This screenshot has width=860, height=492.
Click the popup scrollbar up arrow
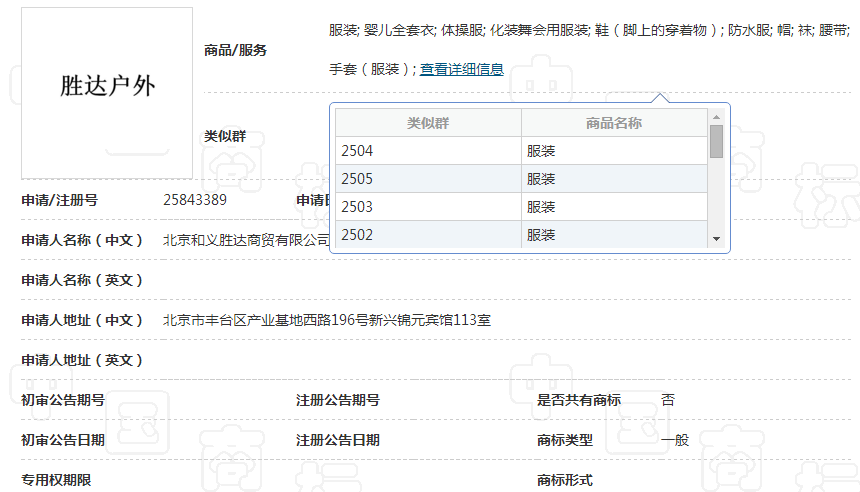pos(716,116)
